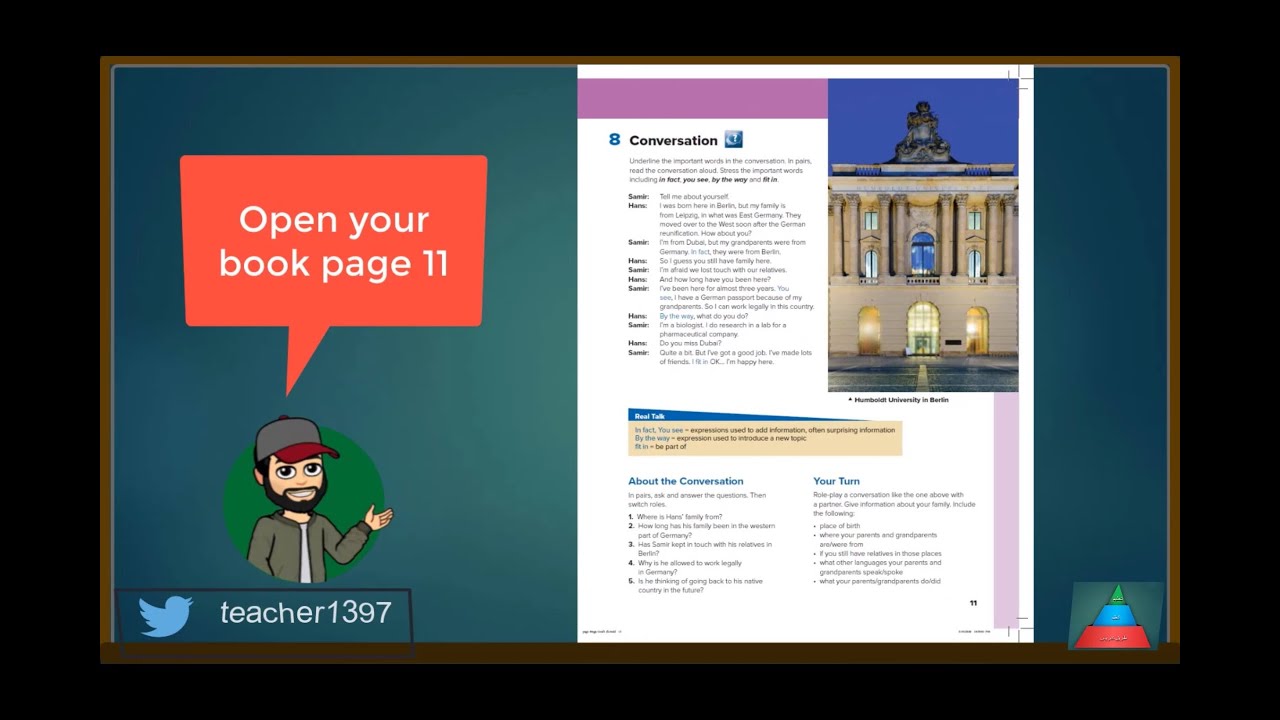Click 'And how long have you been here?'
Screen dimensions: 1280x720
[715, 279]
